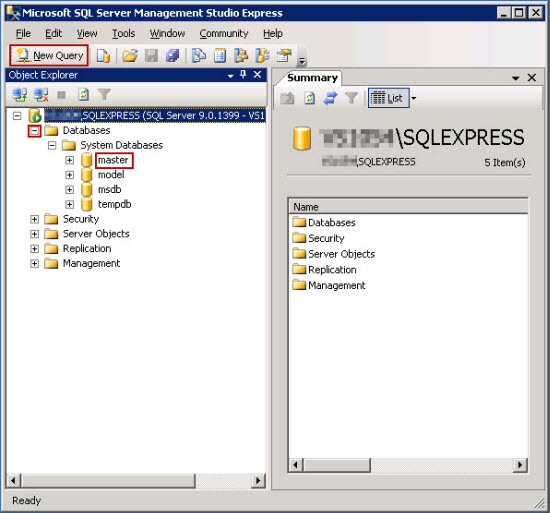Select Replication folder in Summary list
550x513 pixels.
(x=324, y=270)
